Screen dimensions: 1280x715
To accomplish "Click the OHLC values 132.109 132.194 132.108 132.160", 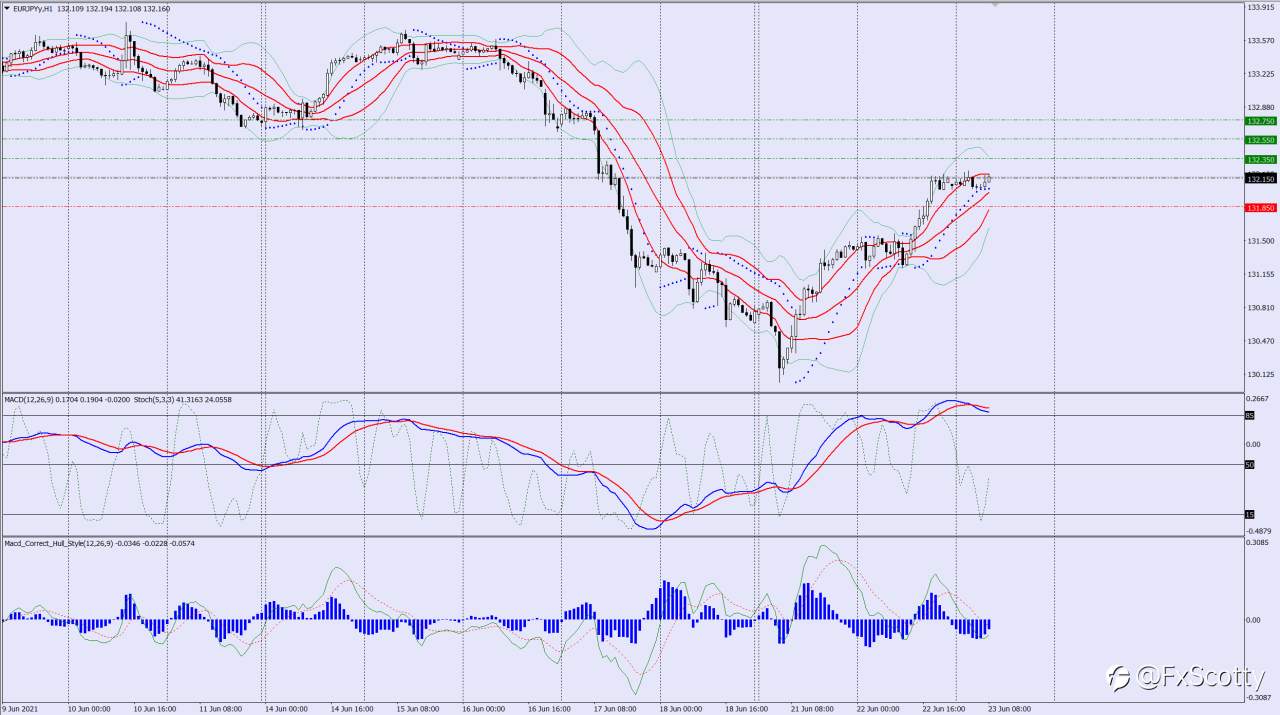I will coord(114,9).
